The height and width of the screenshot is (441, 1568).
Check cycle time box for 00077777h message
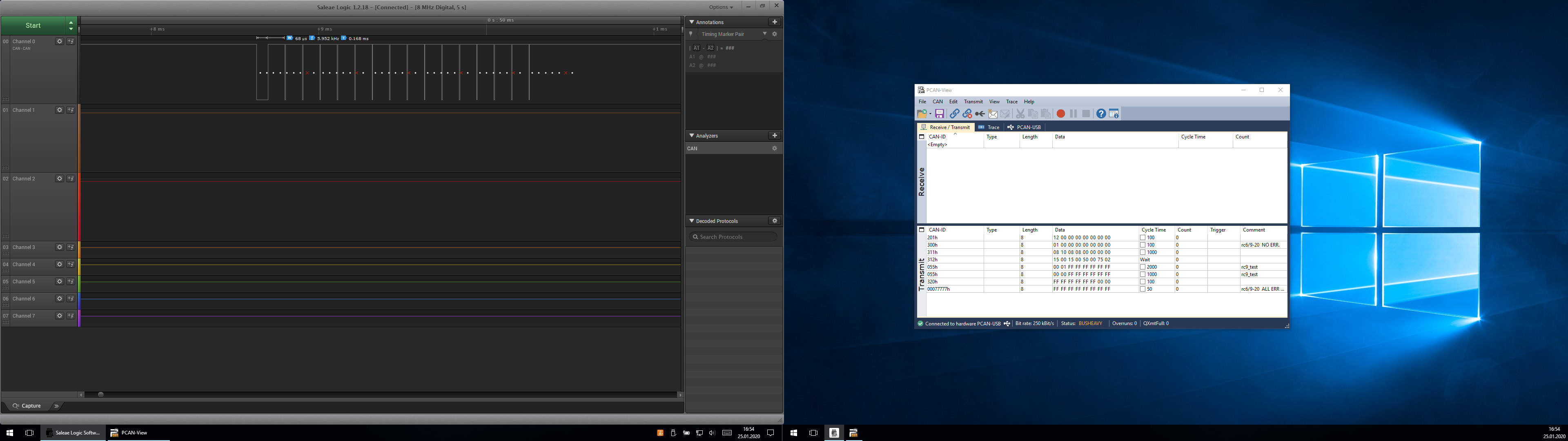1143,290
